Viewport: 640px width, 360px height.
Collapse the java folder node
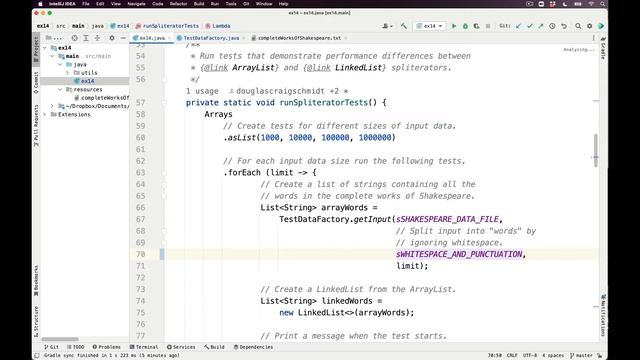coord(60,64)
